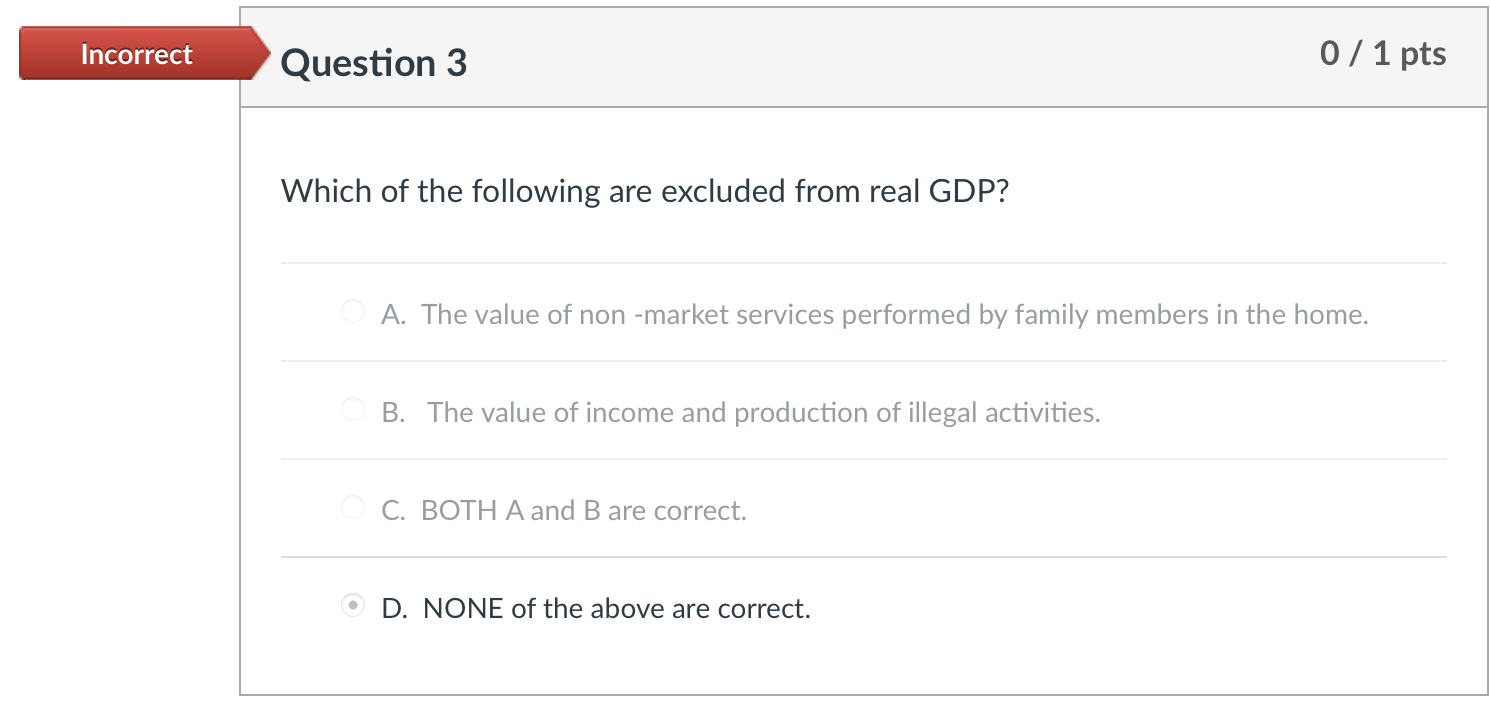Click the 'C.' letter label of third answer
Screen dimensions: 1490x702
(393, 511)
